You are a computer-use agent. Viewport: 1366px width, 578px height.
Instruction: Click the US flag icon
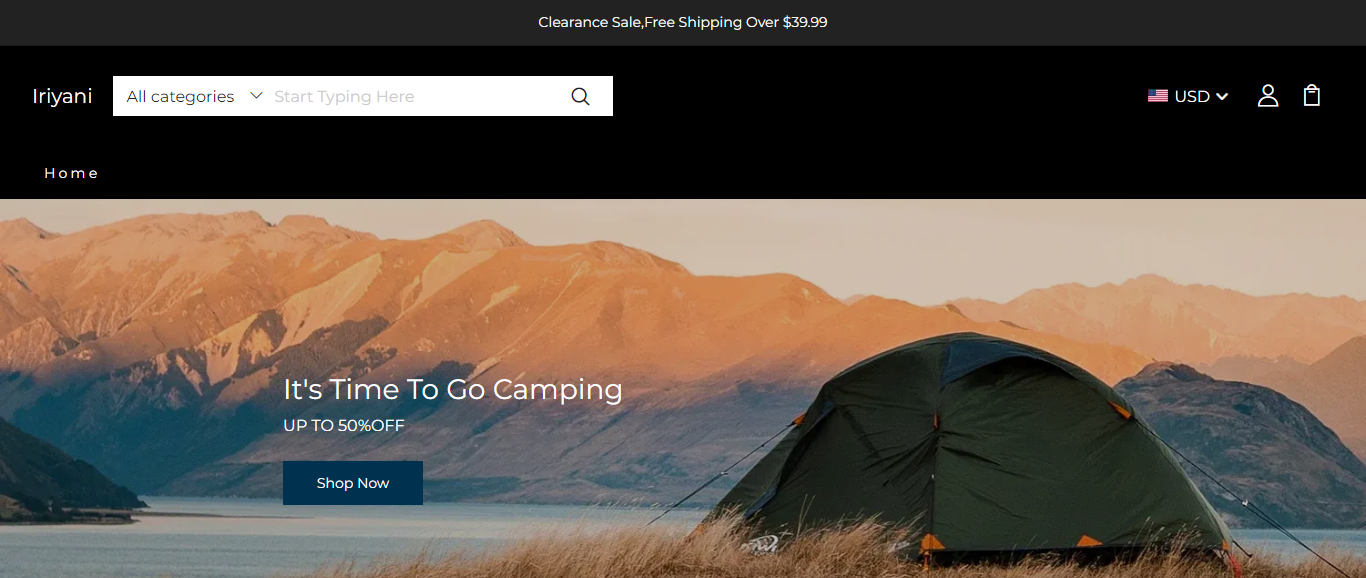(1158, 96)
